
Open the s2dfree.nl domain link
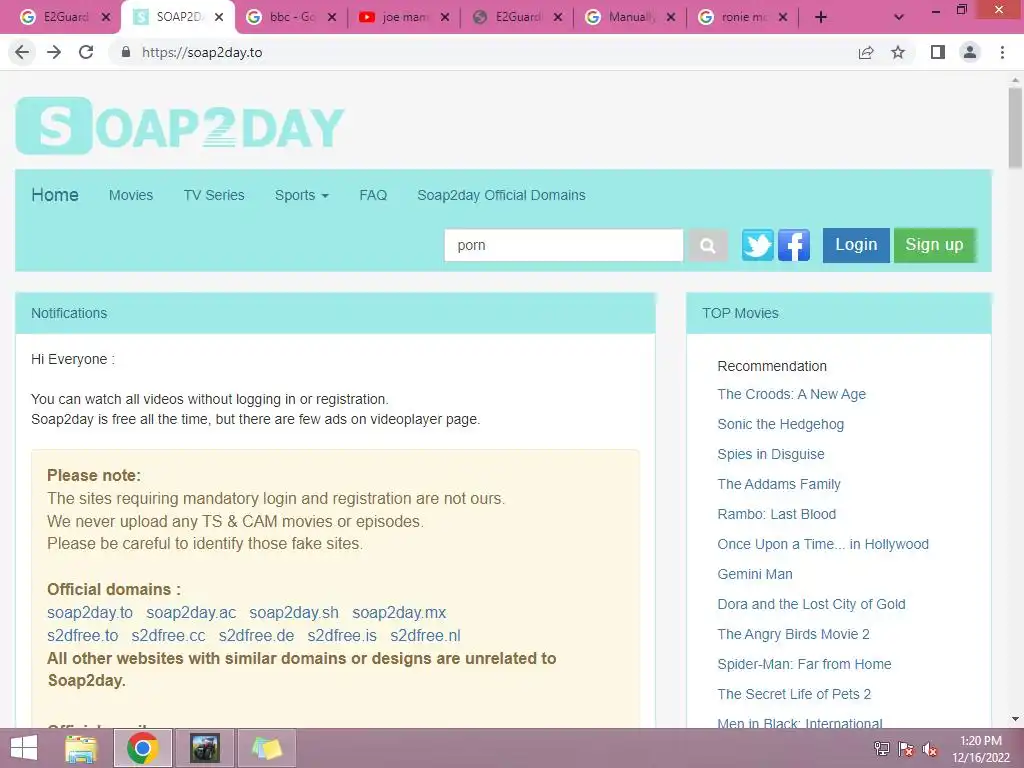(425, 635)
